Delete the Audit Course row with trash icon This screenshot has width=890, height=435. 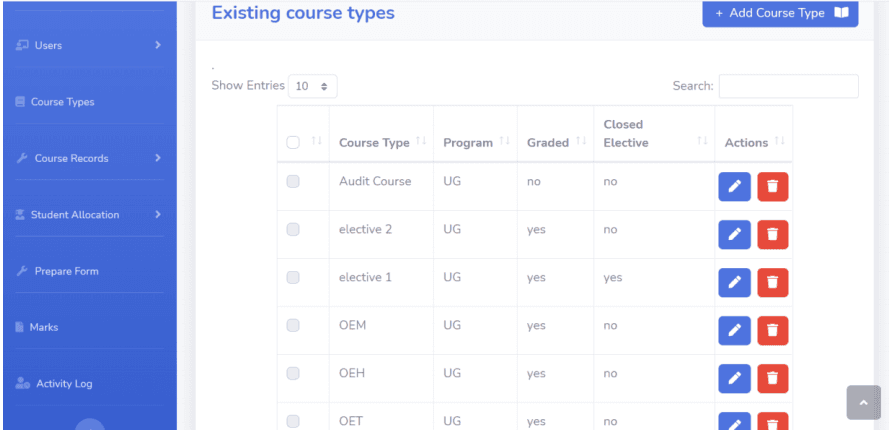(773, 187)
